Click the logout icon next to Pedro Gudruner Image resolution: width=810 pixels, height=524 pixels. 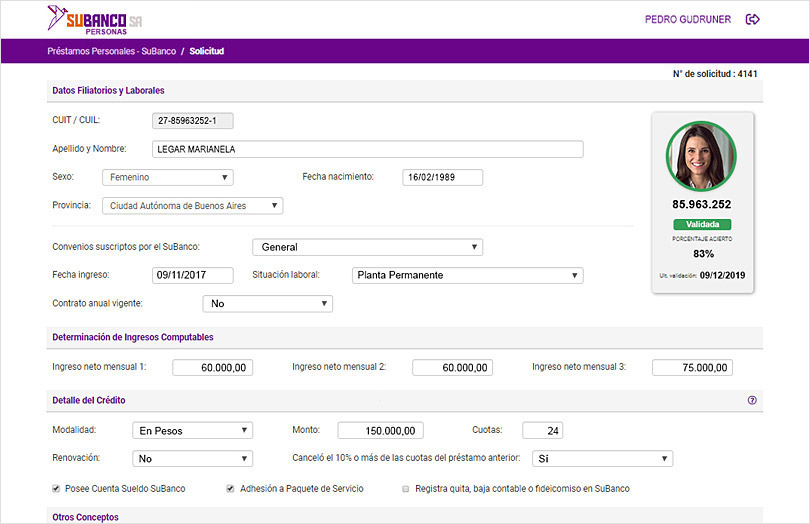point(753,19)
